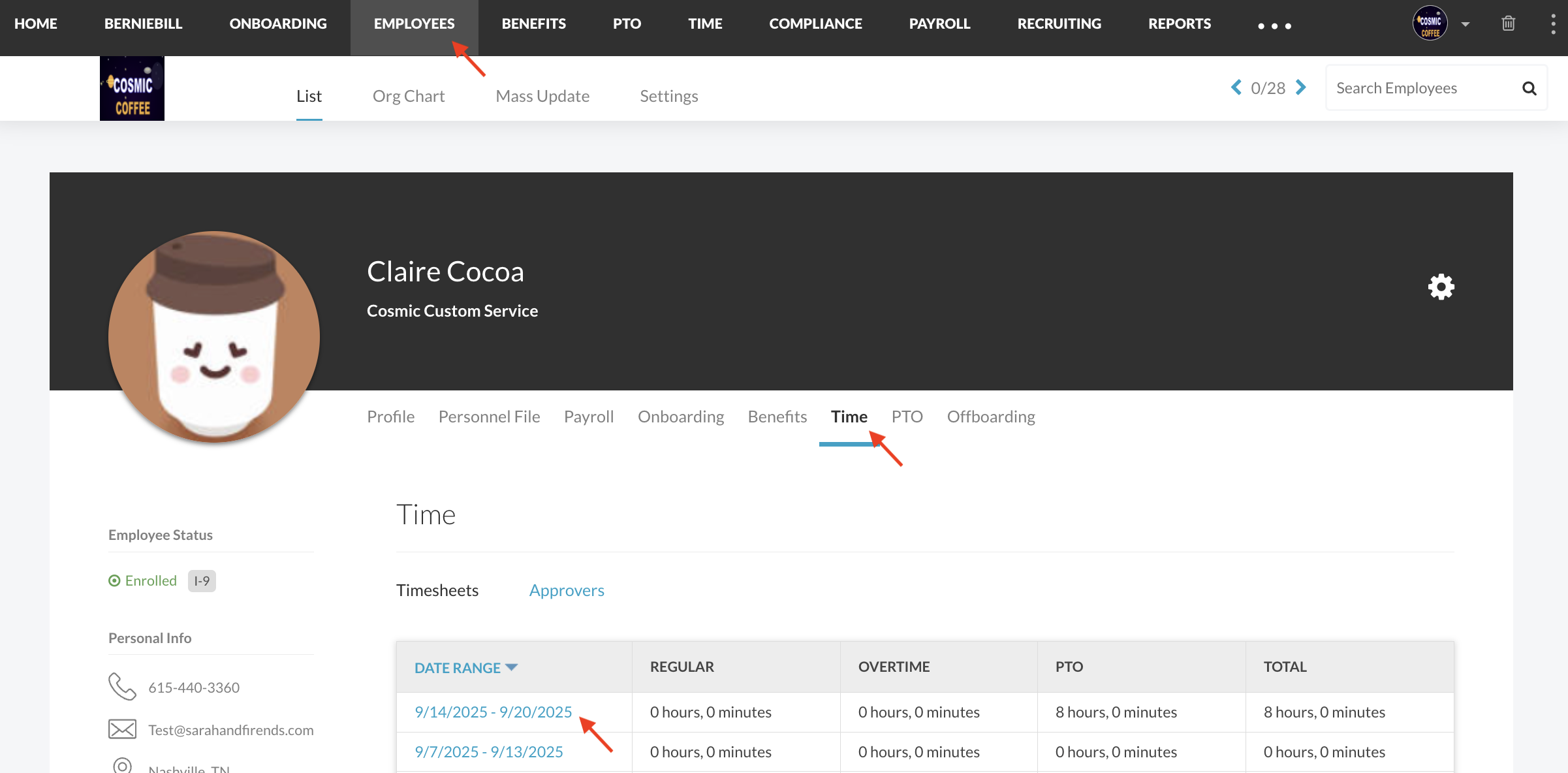The width and height of the screenshot is (1568, 773).
Task: Expand the account avatar dropdown arrow
Action: [x=1466, y=24]
